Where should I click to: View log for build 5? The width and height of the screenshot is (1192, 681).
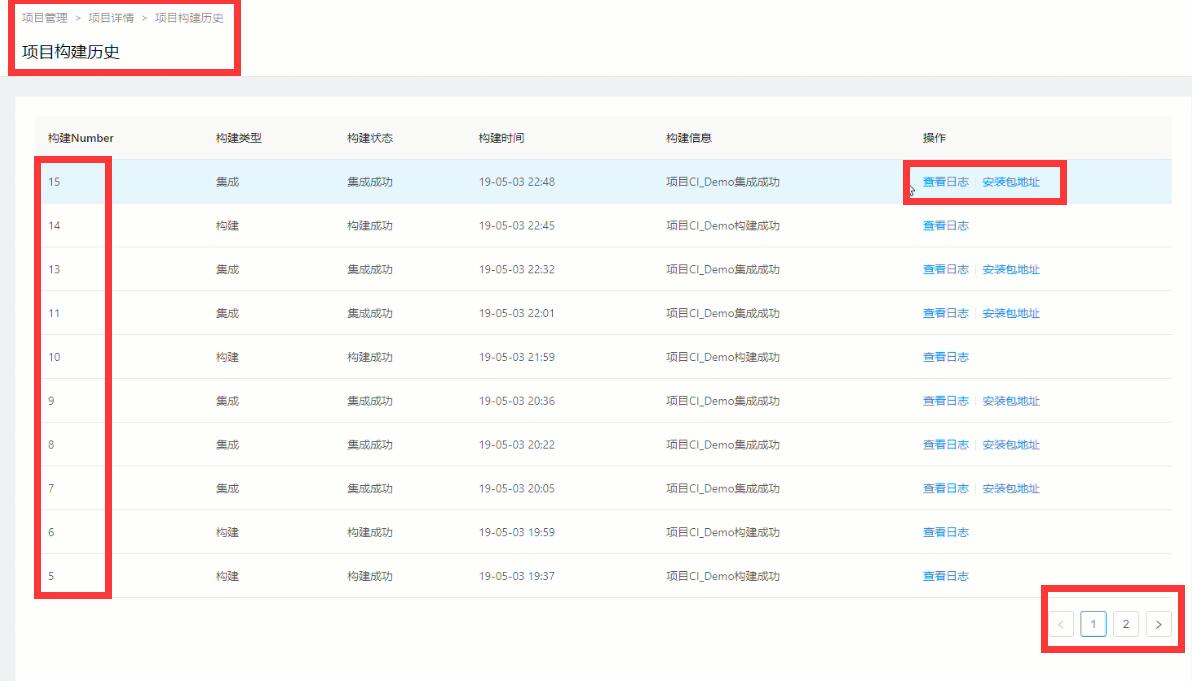pyautogui.click(x=946, y=576)
